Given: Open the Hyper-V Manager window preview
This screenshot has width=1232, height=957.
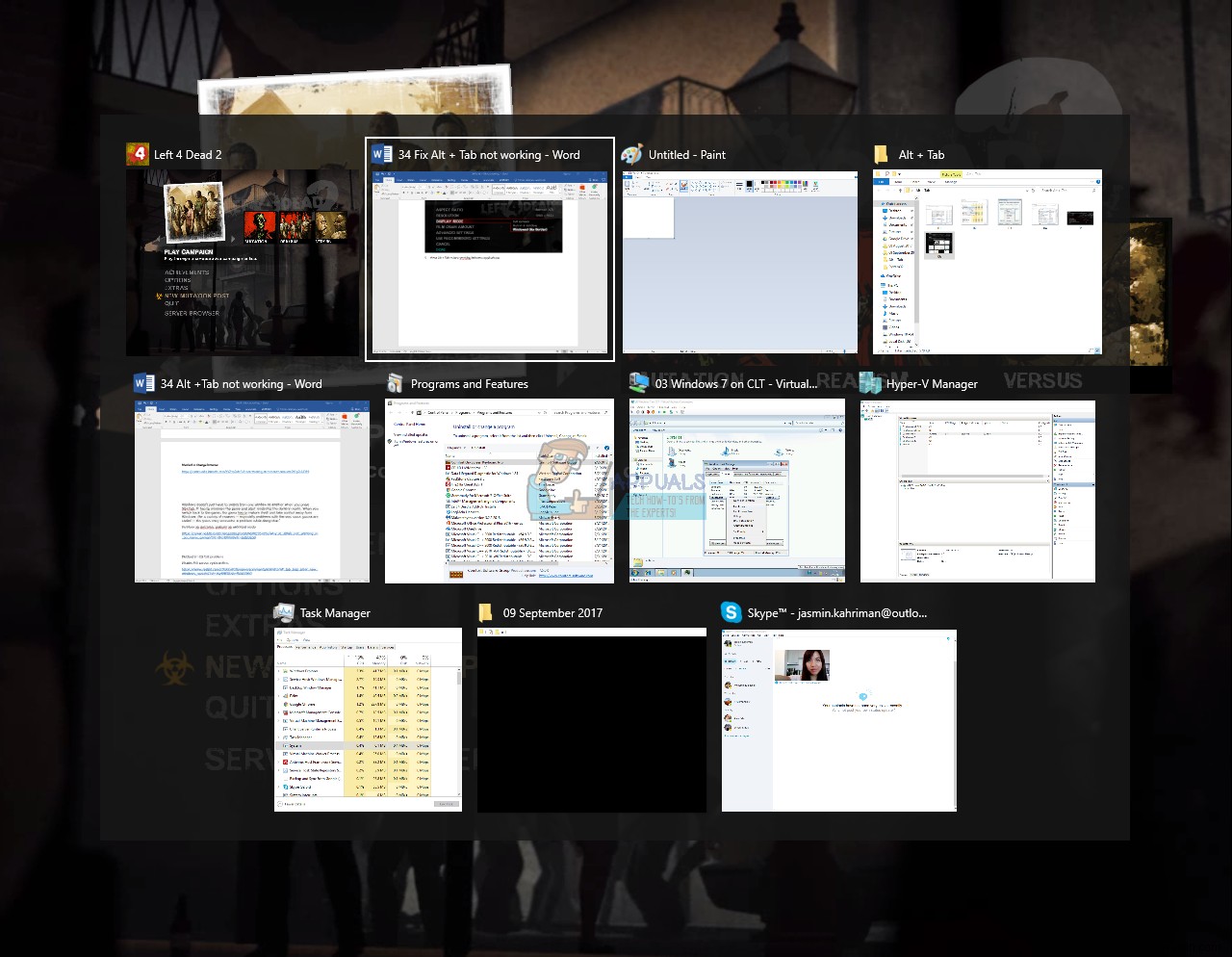Looking at the screenshot, I should point(978,491).
